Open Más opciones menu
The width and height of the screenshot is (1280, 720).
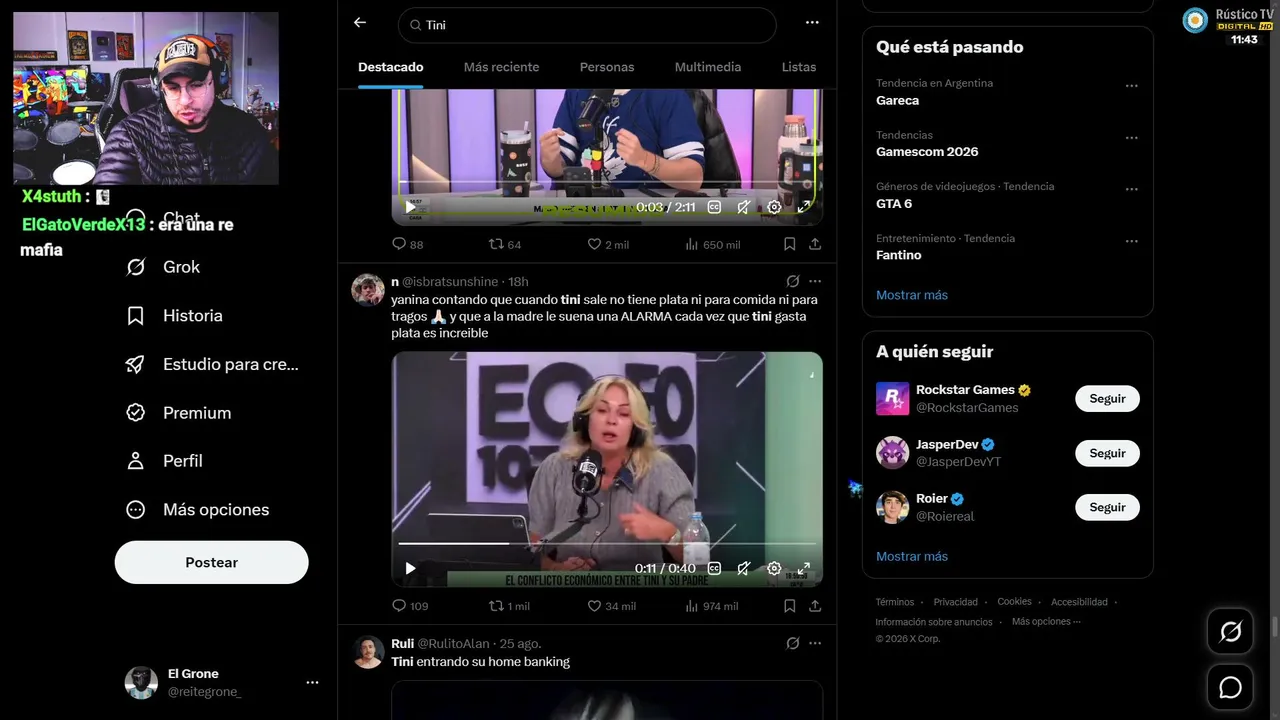coord(197,509)
